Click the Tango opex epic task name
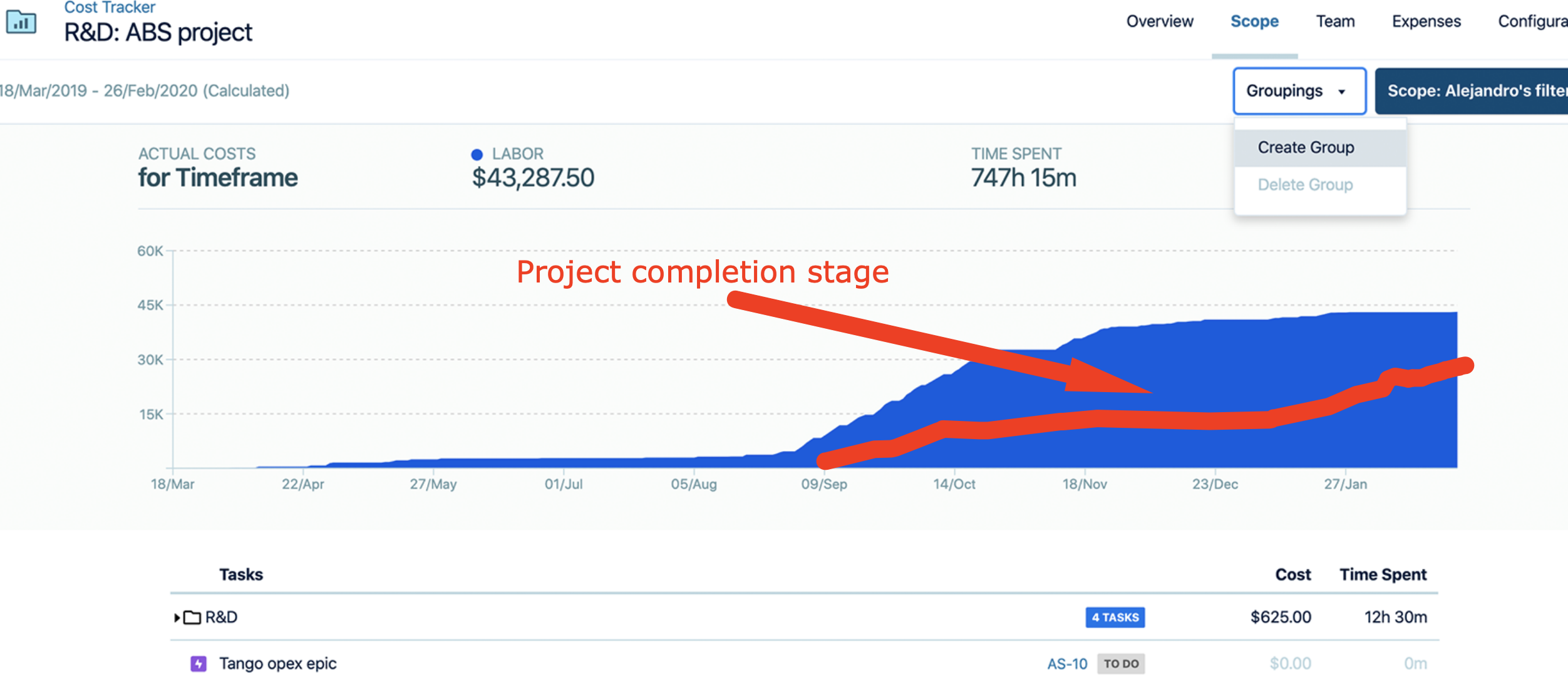Image resolution: width=1568 pixels, height=679 pixels. [277, 664]
